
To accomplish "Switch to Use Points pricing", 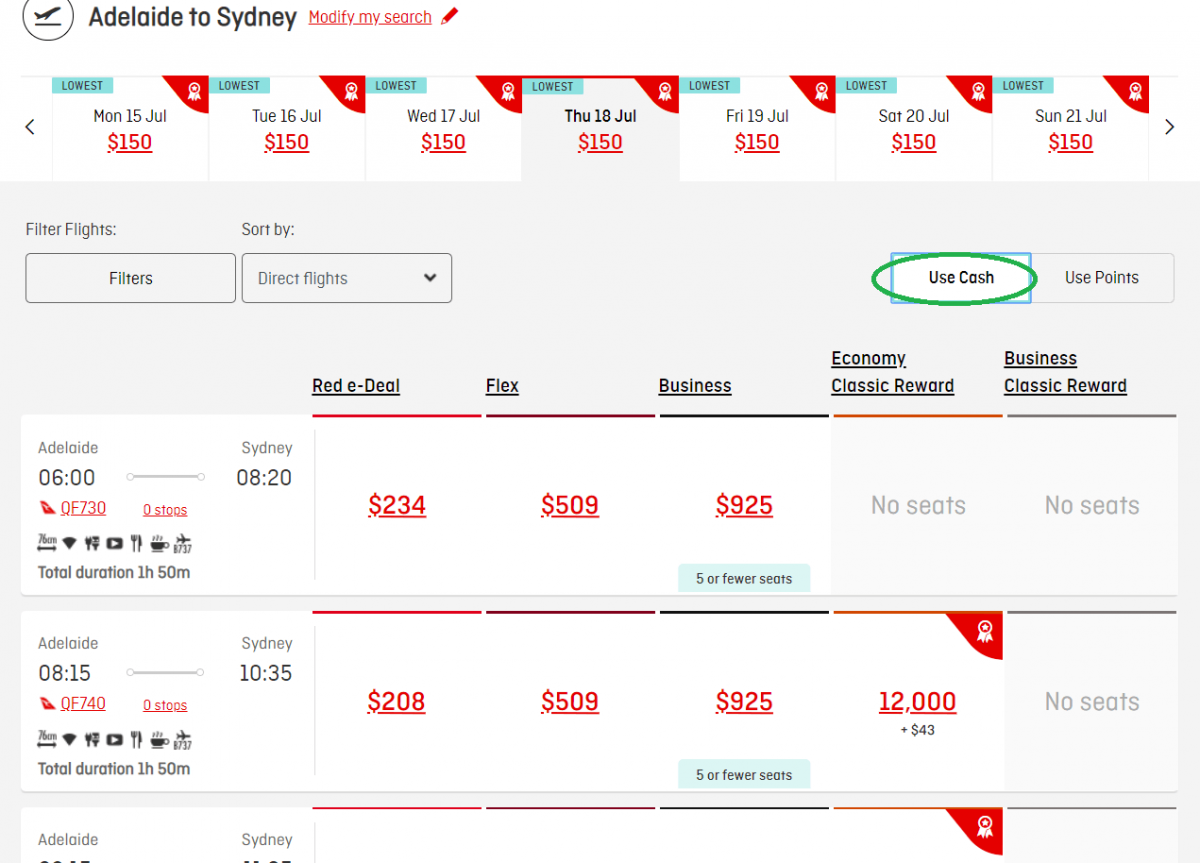I will (x=1102, y=278).
